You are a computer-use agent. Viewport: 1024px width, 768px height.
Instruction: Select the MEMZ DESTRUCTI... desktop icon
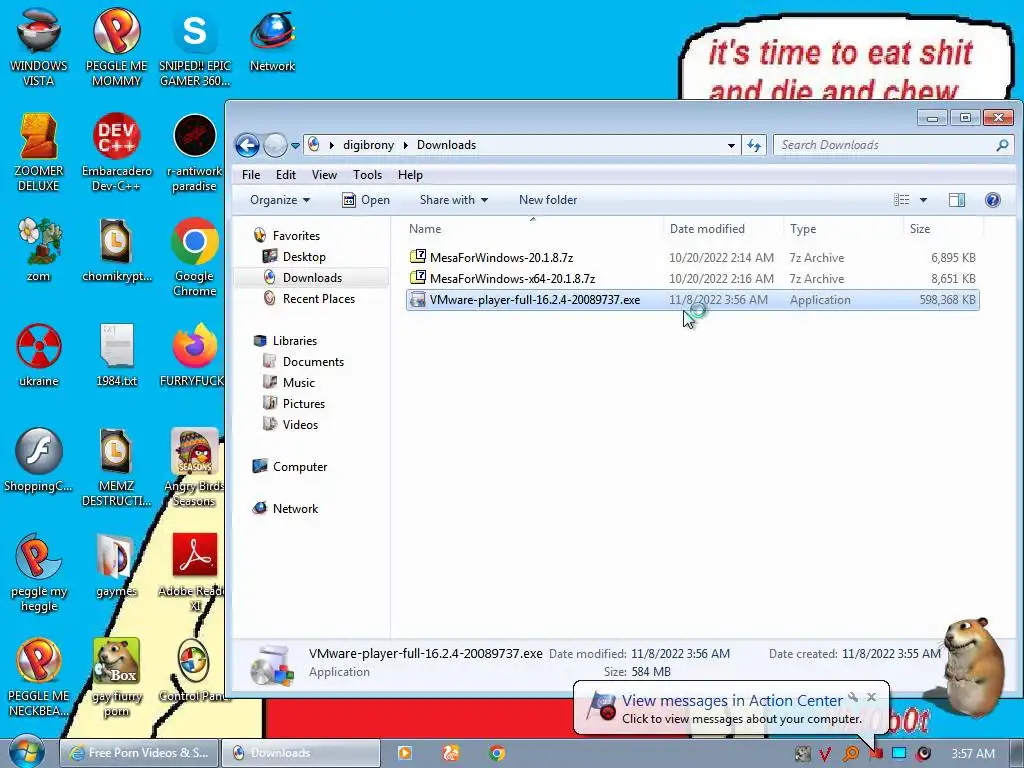(116, 467)
